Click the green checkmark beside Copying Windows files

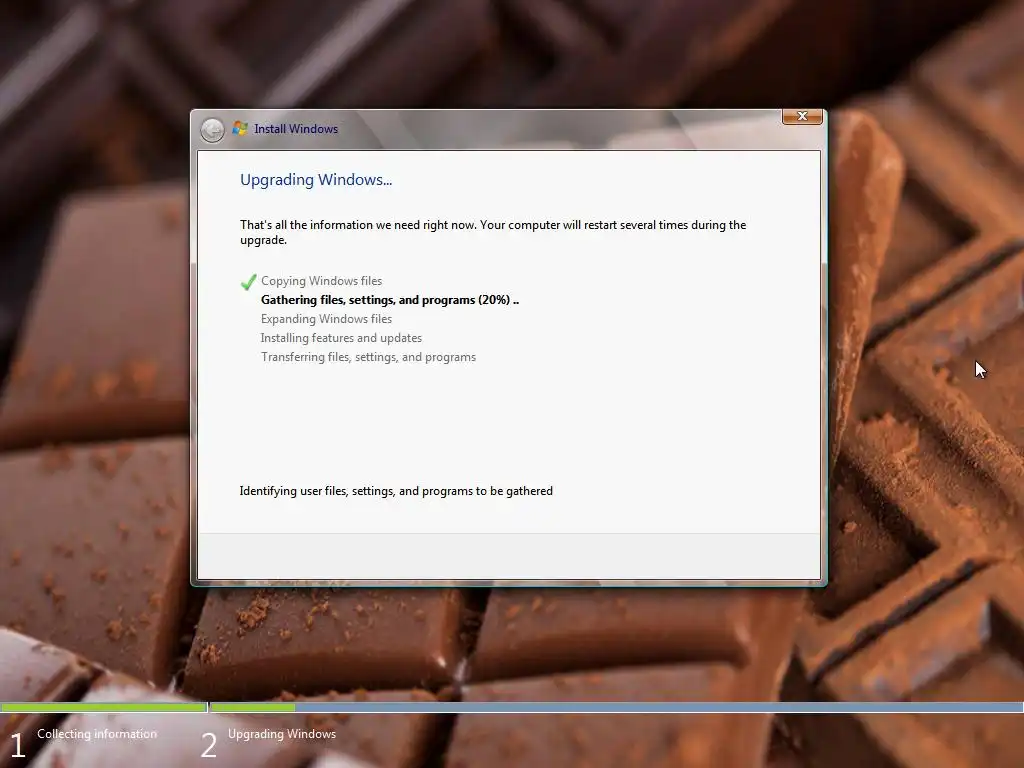[x=248, y=282]
